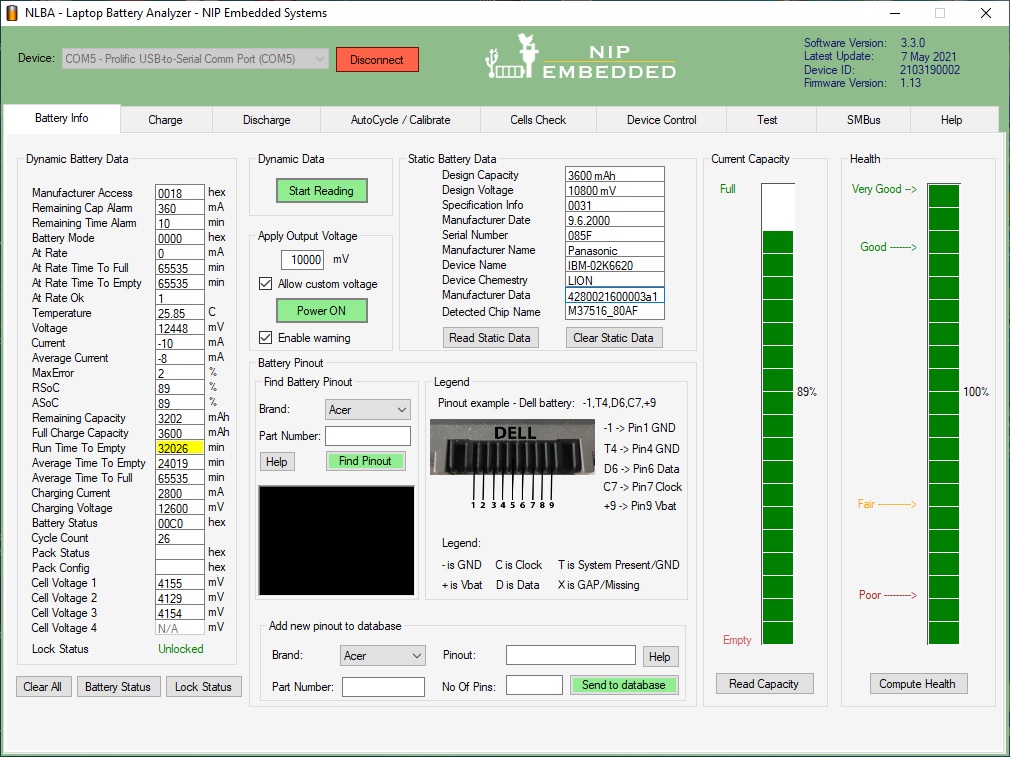Click the NLBA battery app icon in title bar
The width and height of the screenshot is (1010, 757).
point(12,13)
